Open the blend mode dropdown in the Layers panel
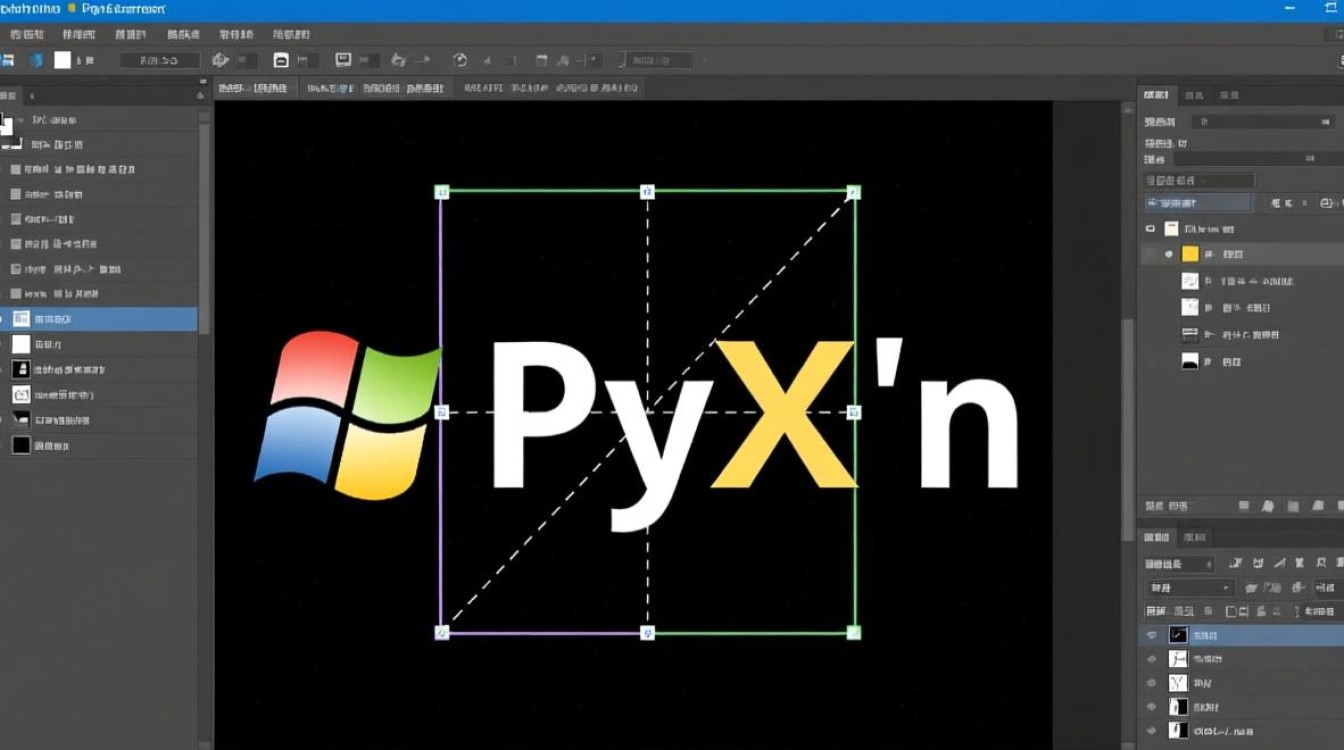 point(1189,588)
